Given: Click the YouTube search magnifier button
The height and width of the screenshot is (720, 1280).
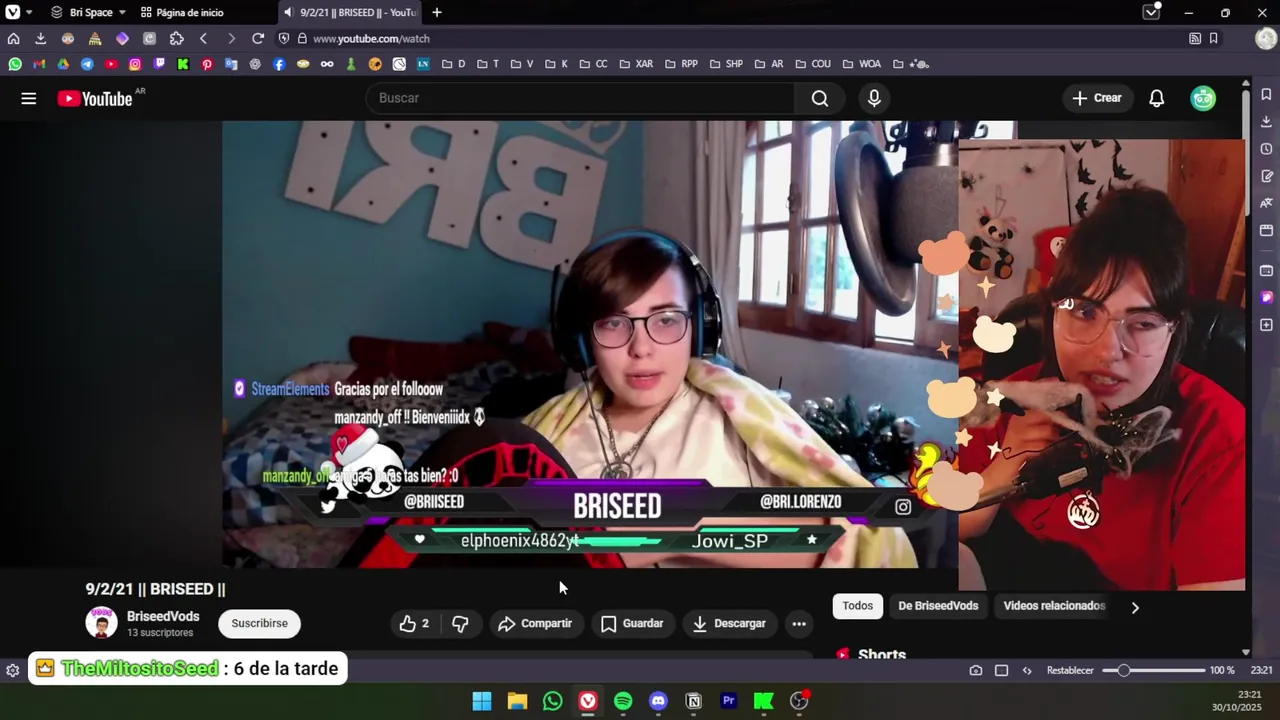Looking at the screenshot, I should click(820, 98).
